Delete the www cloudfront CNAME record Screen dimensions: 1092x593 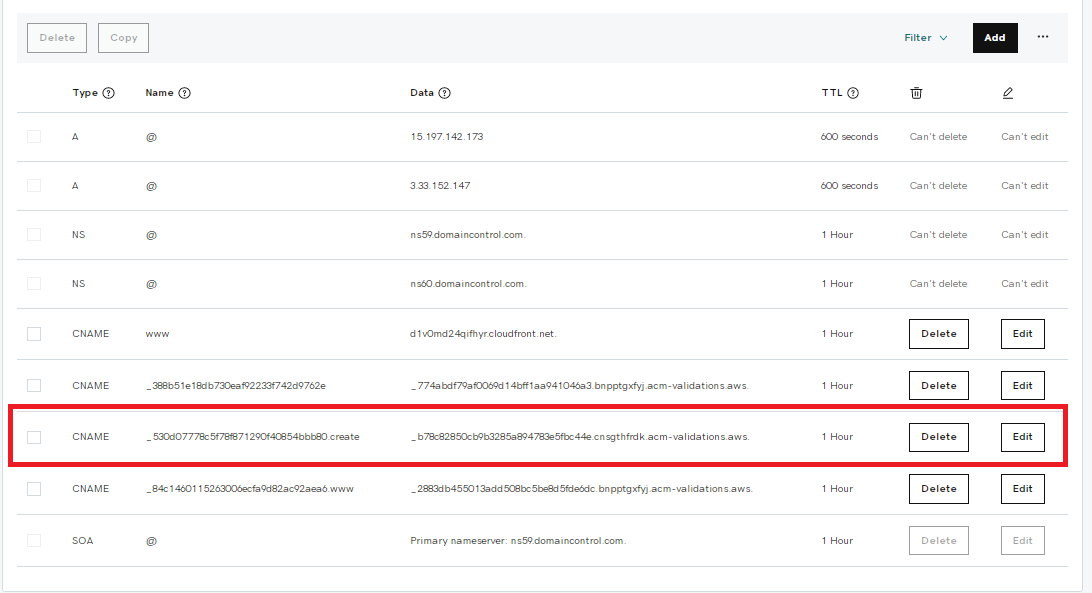938,334
